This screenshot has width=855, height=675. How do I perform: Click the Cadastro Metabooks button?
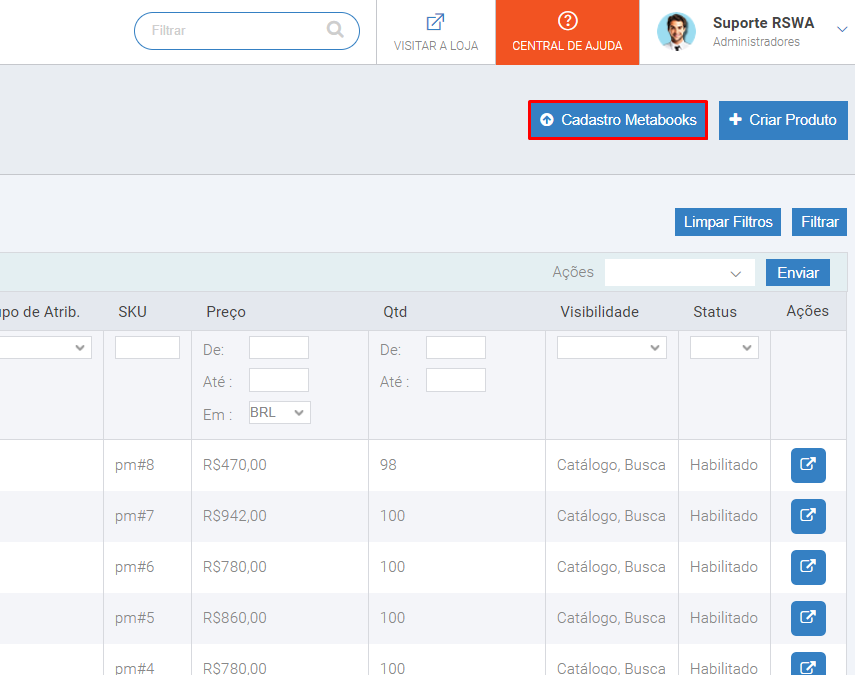(618, 120)
